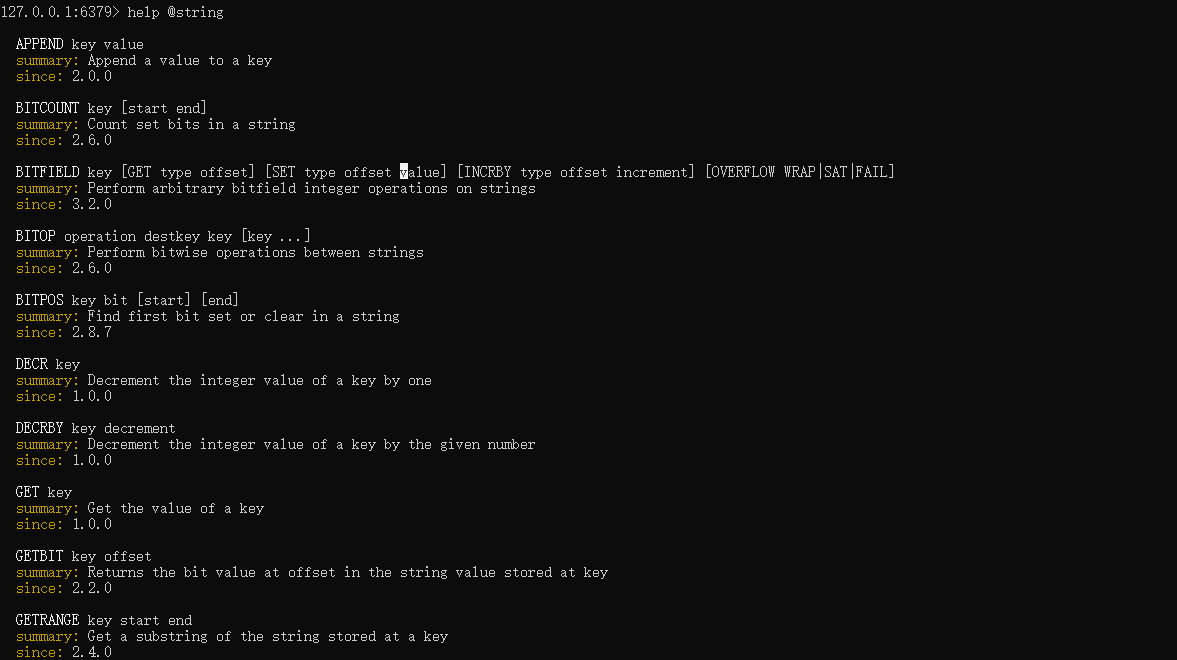Viewport: 1177px width, 660px height.
Task: Click 'Perform bitwise operations between strings' text
Action: 255,252
